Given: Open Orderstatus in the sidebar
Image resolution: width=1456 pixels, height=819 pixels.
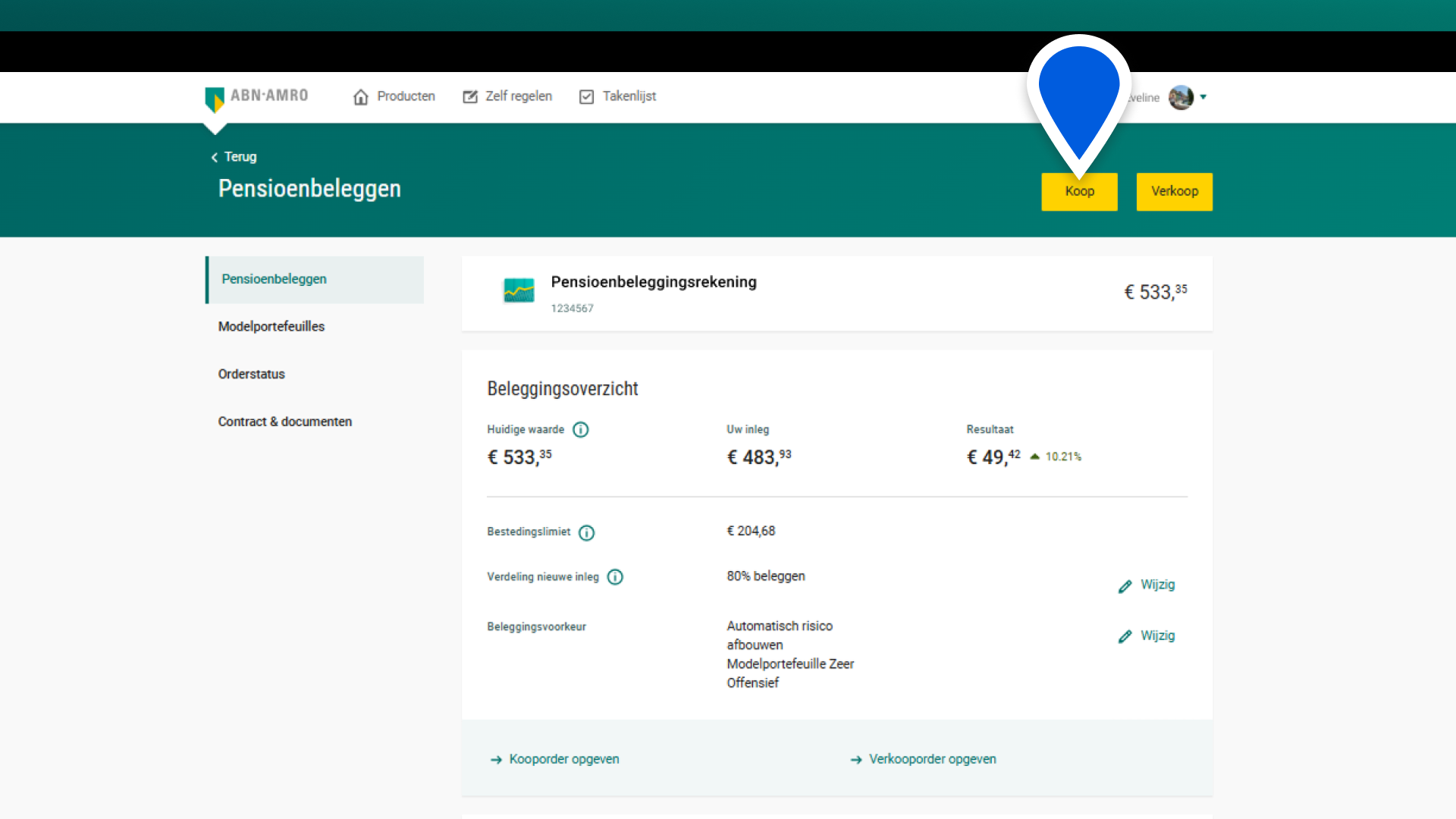Looking at the screenshot, I should click(x=252, y=375).
